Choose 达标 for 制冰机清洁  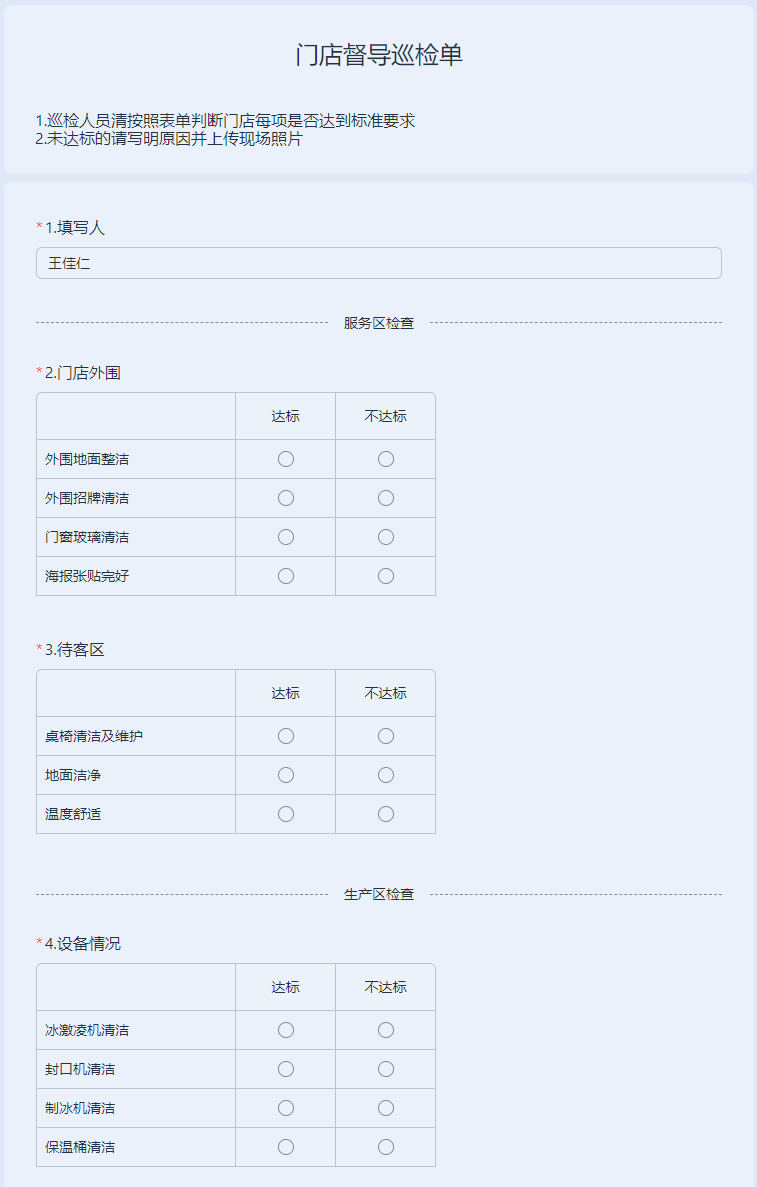tap(285, 1108)
